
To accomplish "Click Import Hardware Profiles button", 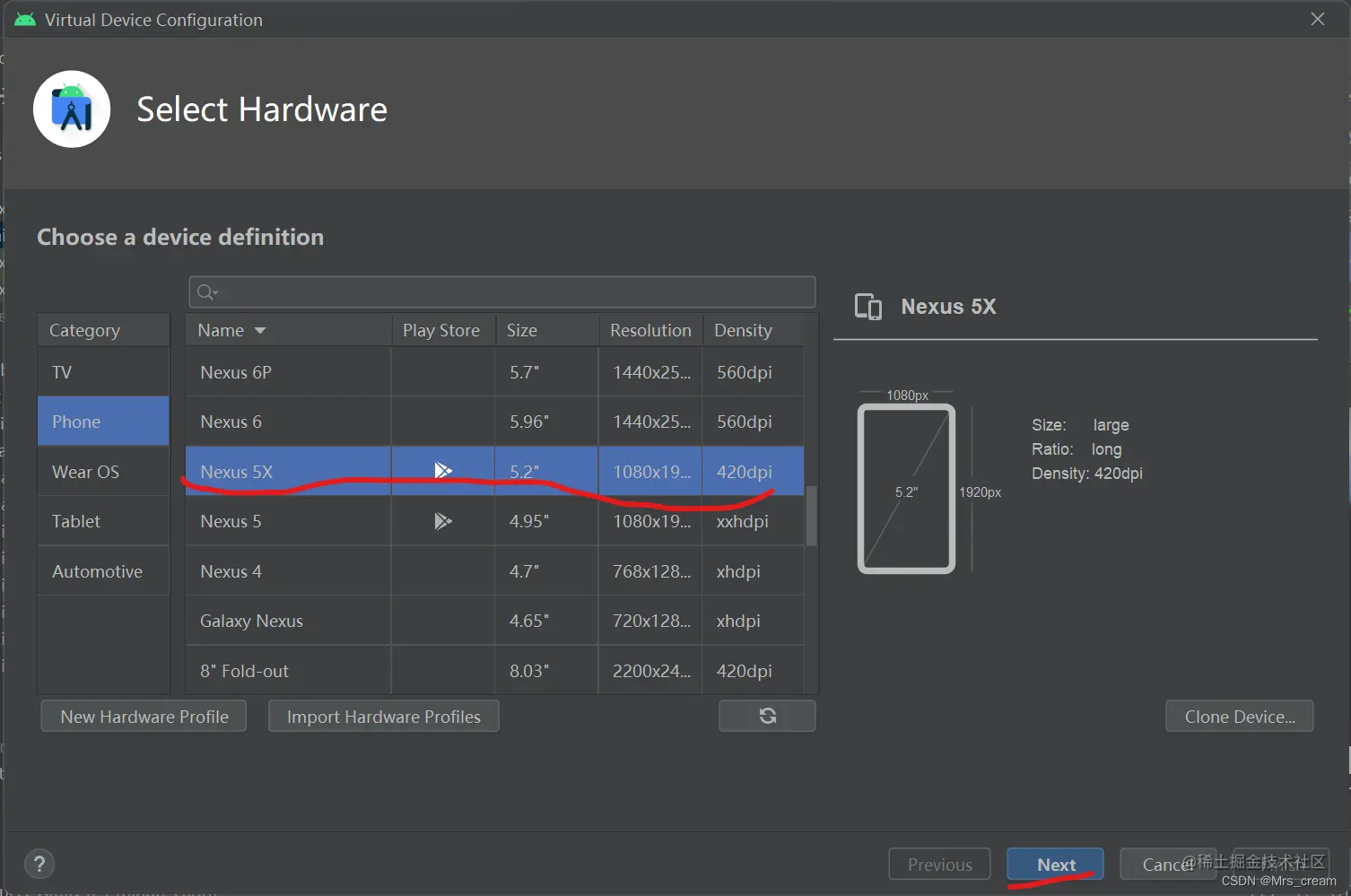I will (x=384, y=717).
